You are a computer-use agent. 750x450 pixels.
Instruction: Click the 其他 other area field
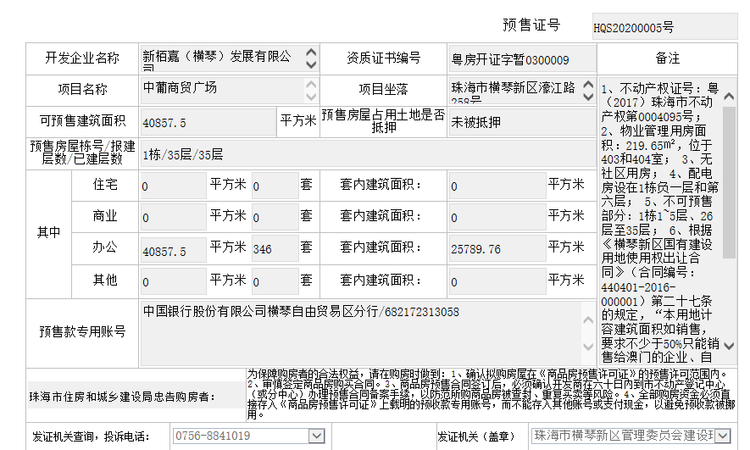point(173,282)
